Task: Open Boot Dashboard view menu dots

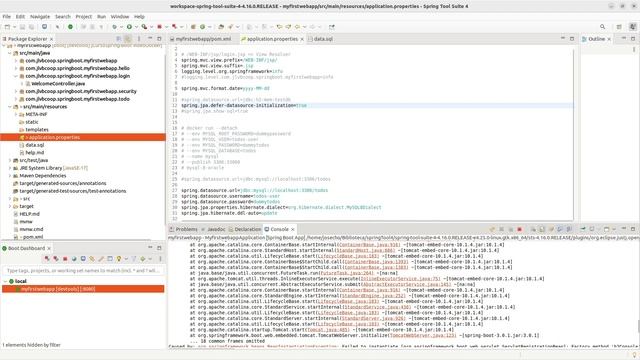Action: [160, 259]
